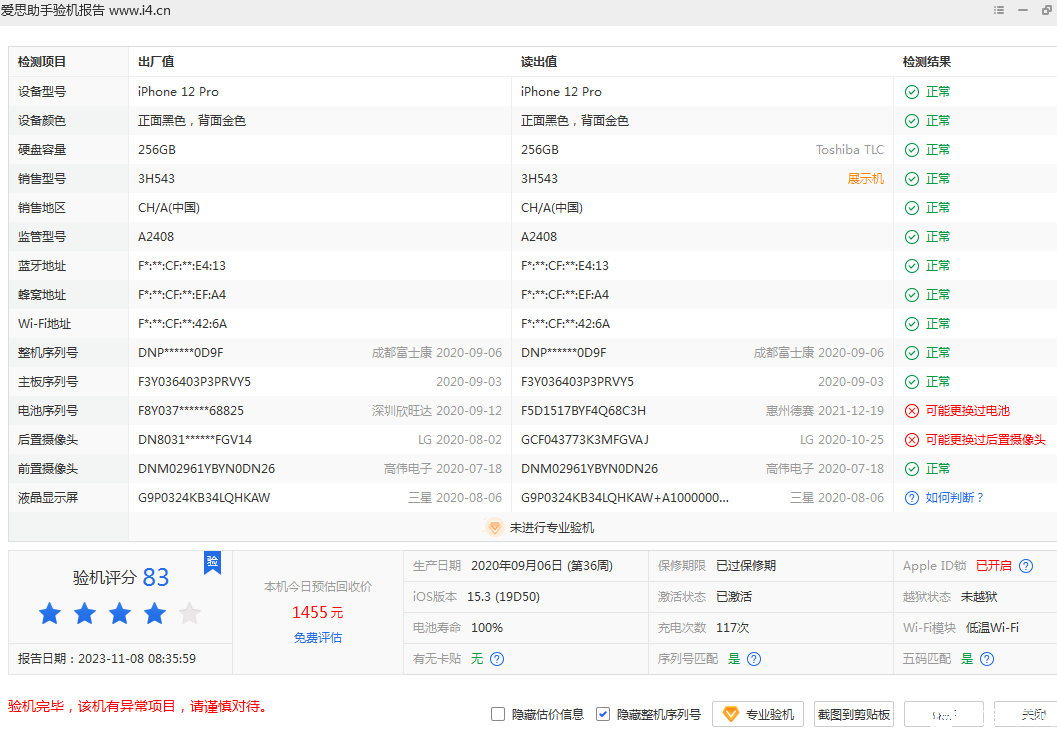Screen dimensions: 1057x730
Task: Click the Toshiba TLC storage label
Action: pyautogui.click(x=849, y=150)
